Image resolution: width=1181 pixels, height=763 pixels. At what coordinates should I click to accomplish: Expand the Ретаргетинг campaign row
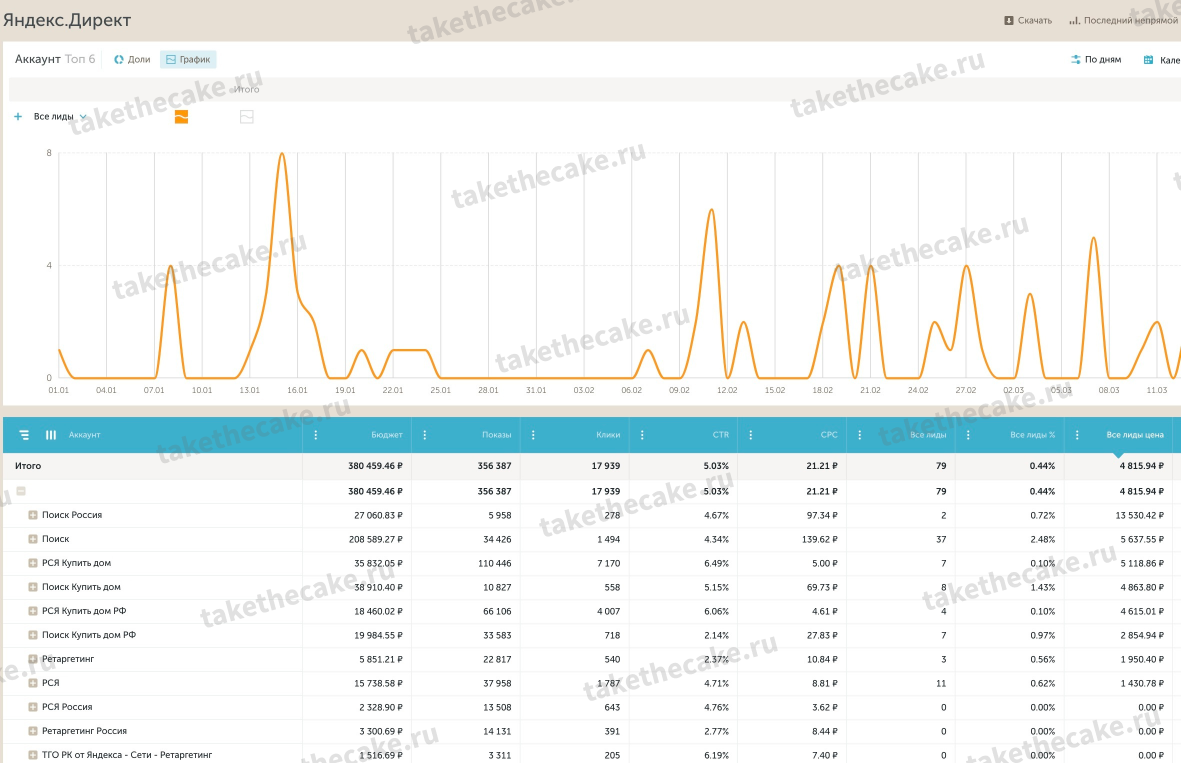coord(33,659)
